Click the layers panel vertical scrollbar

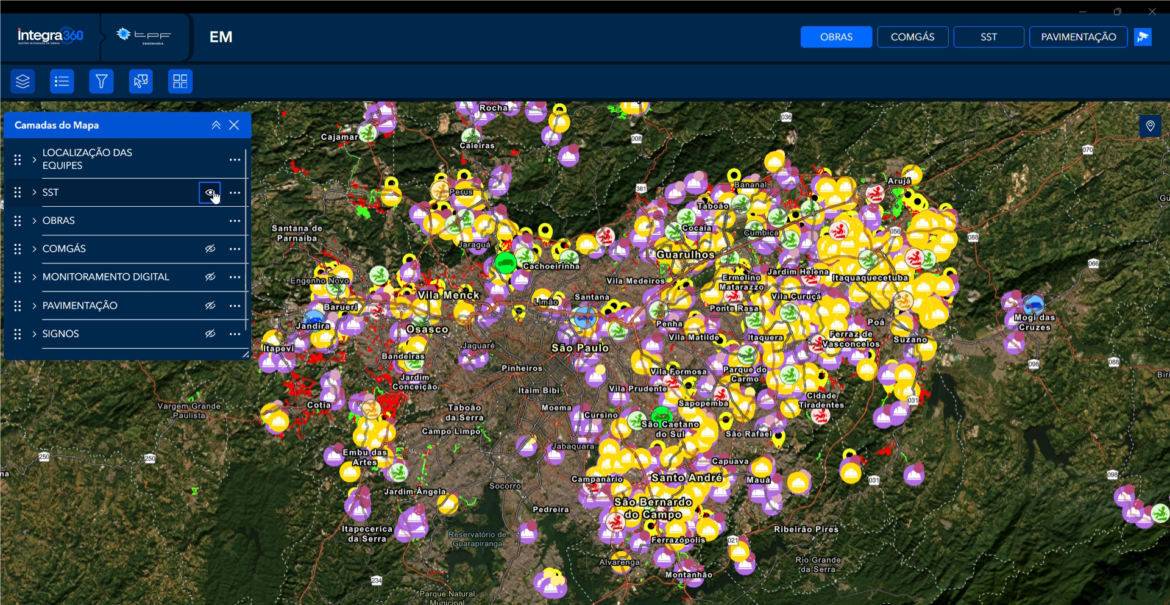(x=246, y=246)
